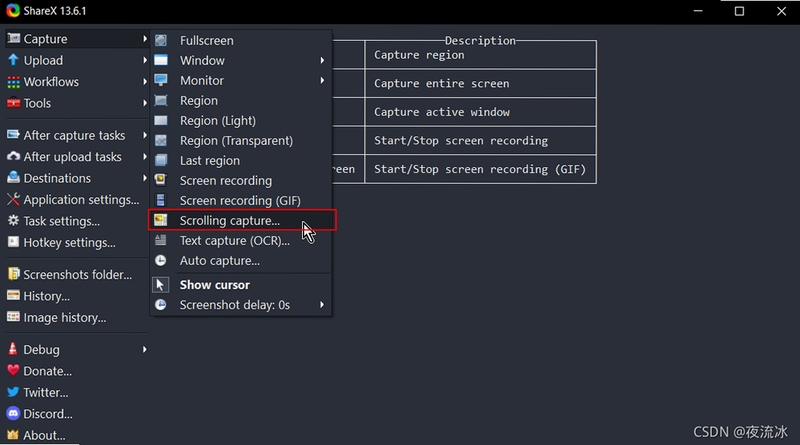Expand the Window submenu arrow
The image size is (800, 445).
point(322,60)
